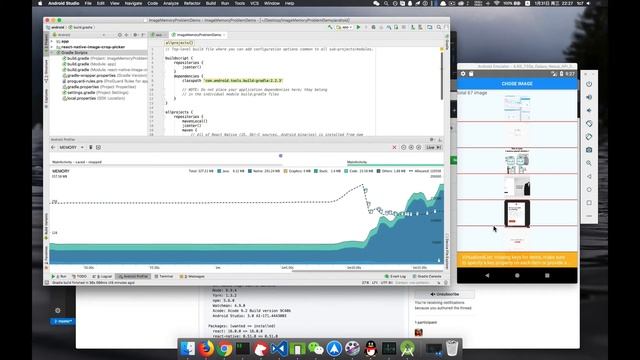Select first image thumbnail in emulator list
640x360 pixels.
pos(517,108)
